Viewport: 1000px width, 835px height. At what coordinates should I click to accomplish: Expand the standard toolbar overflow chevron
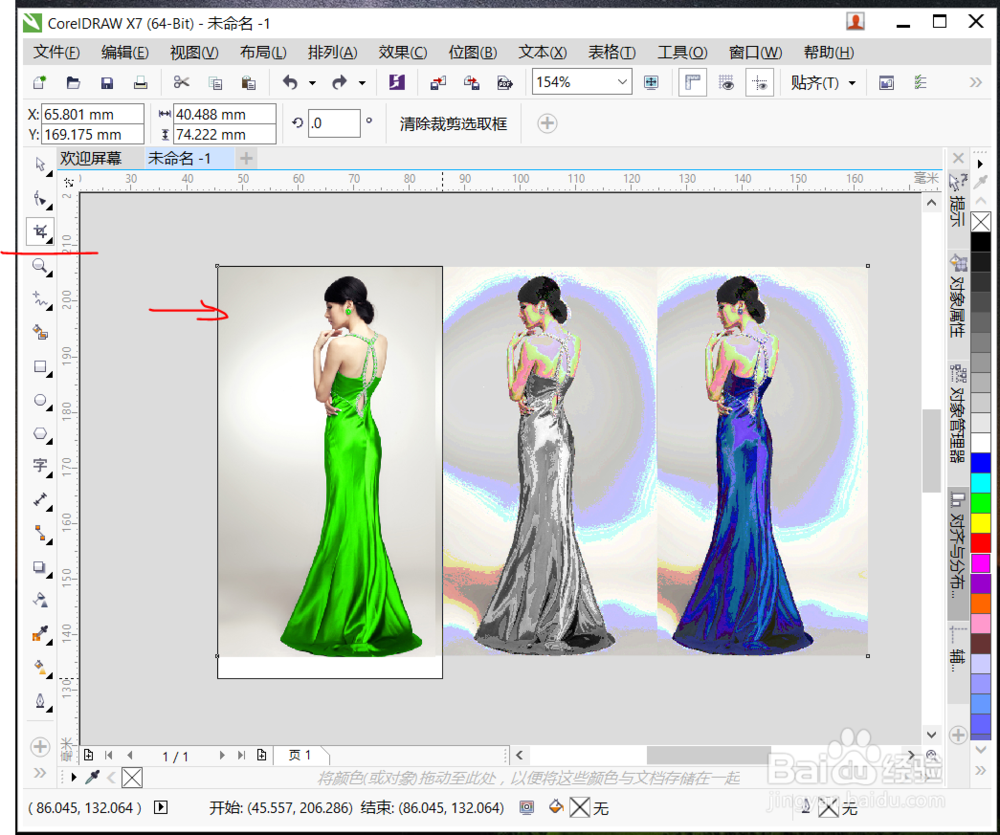(976, 82)
